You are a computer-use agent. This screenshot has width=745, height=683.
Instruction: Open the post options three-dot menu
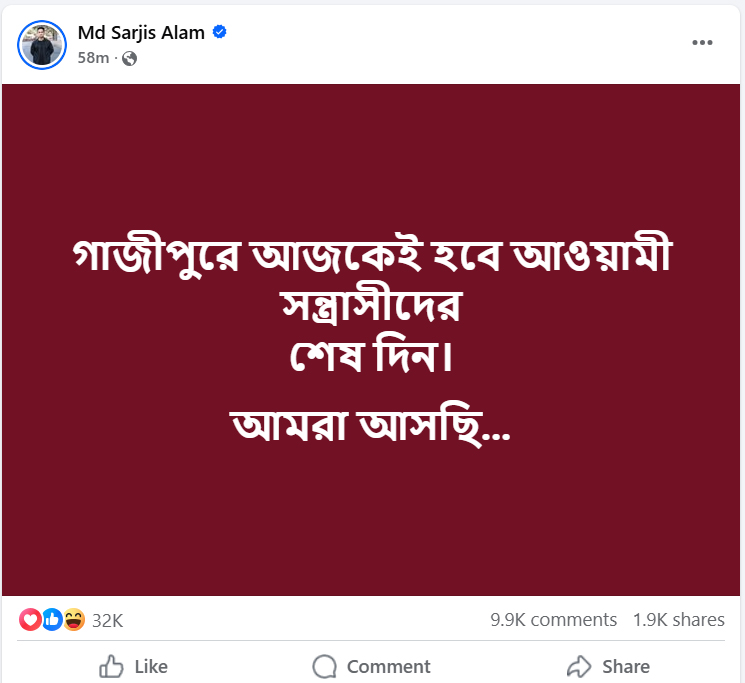[703, 42]
